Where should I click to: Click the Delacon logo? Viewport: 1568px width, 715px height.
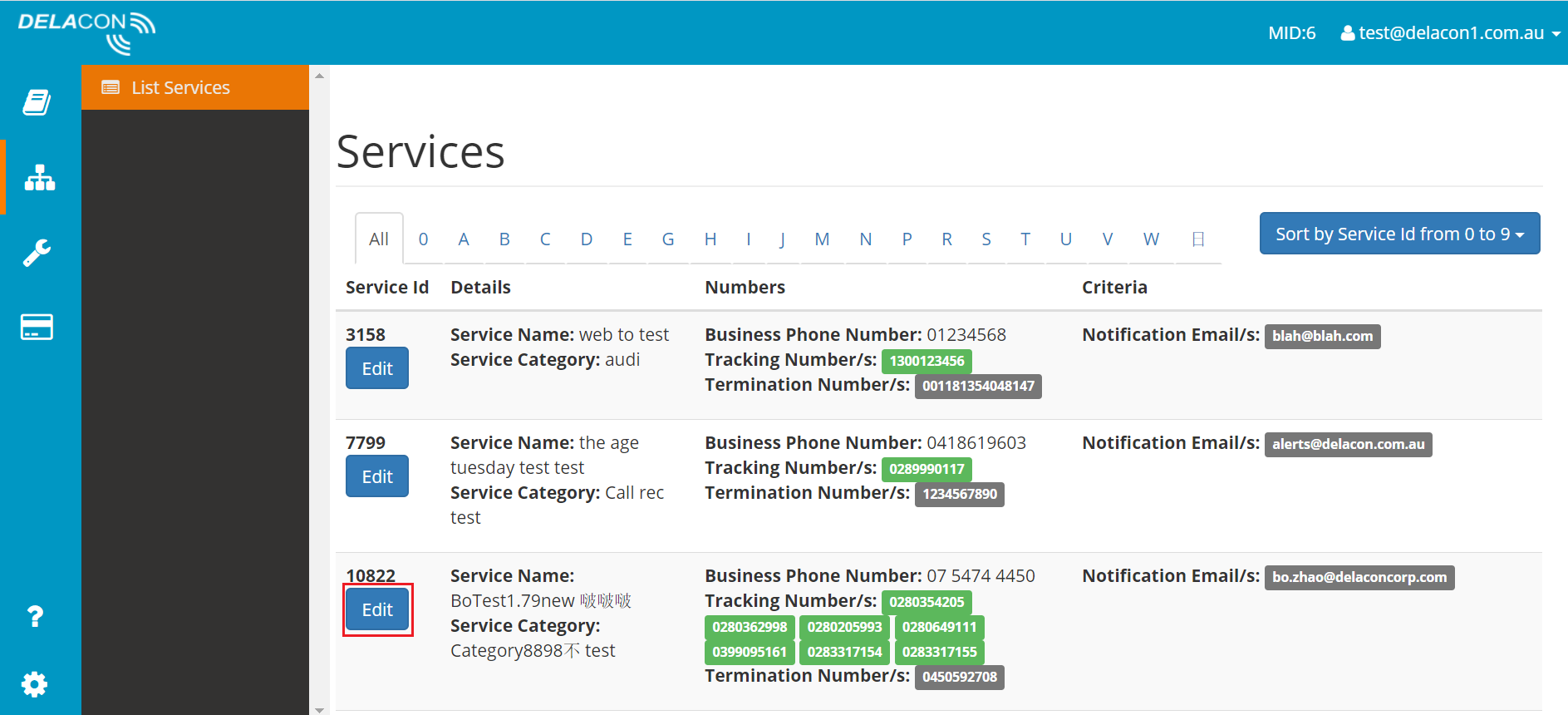(x=86, y=33)
